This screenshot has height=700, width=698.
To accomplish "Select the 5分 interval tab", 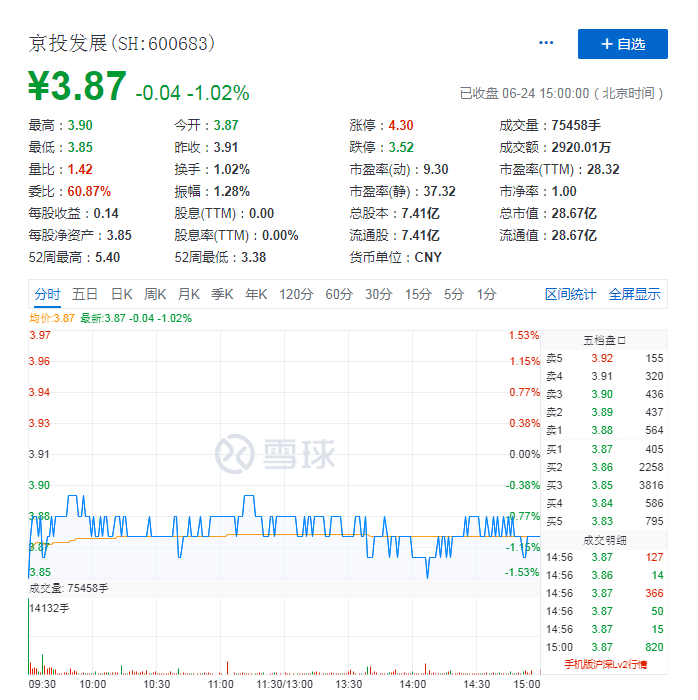I will pos(454,294).
